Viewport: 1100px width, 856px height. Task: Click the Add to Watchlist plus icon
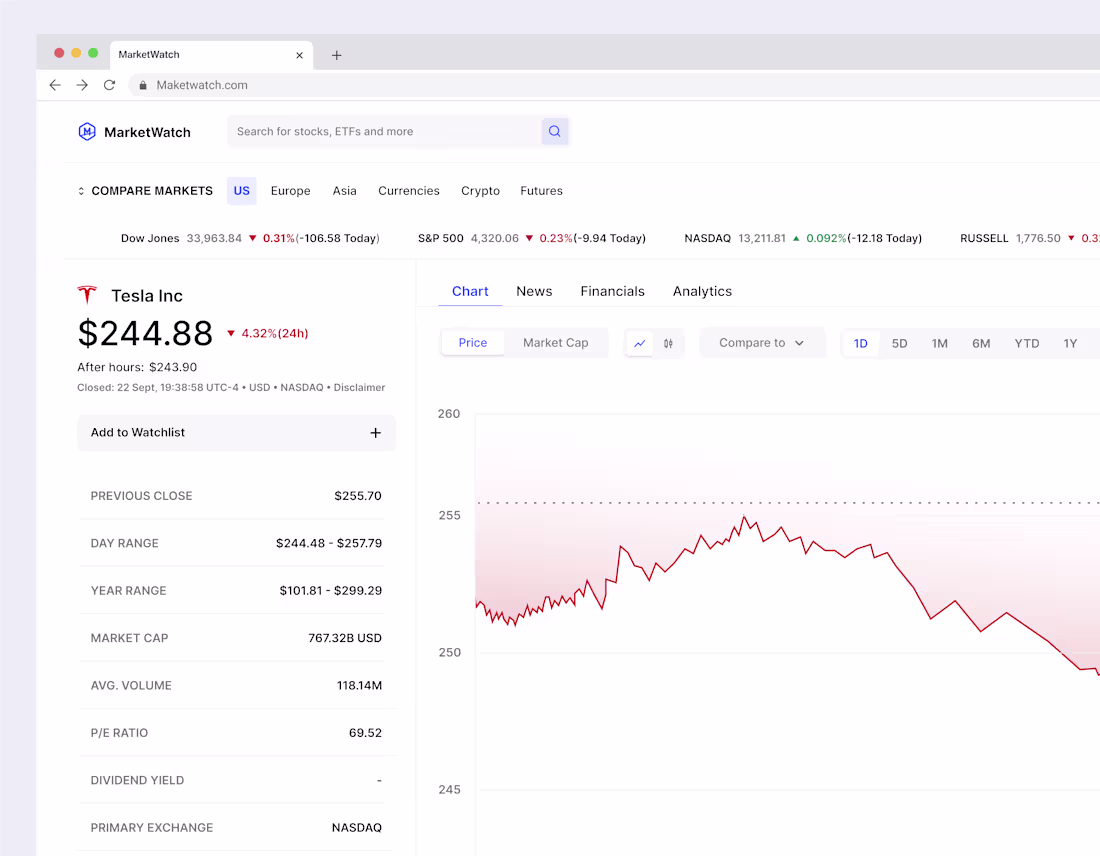coord(375,432)
